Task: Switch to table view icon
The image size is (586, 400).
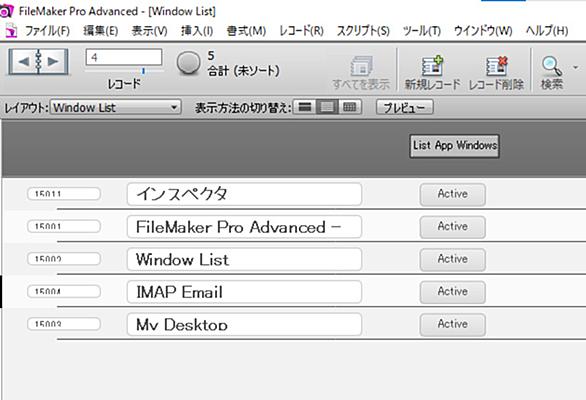Action: pos(350,107)
